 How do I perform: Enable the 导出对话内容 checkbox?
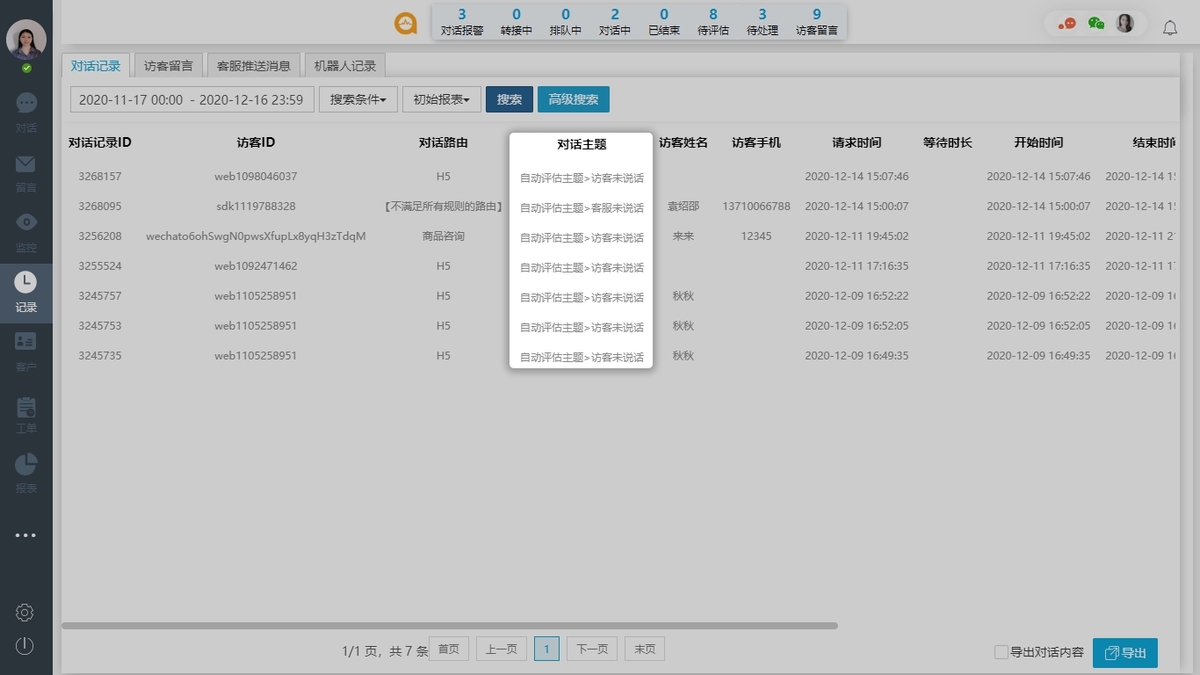[1000, 651]
